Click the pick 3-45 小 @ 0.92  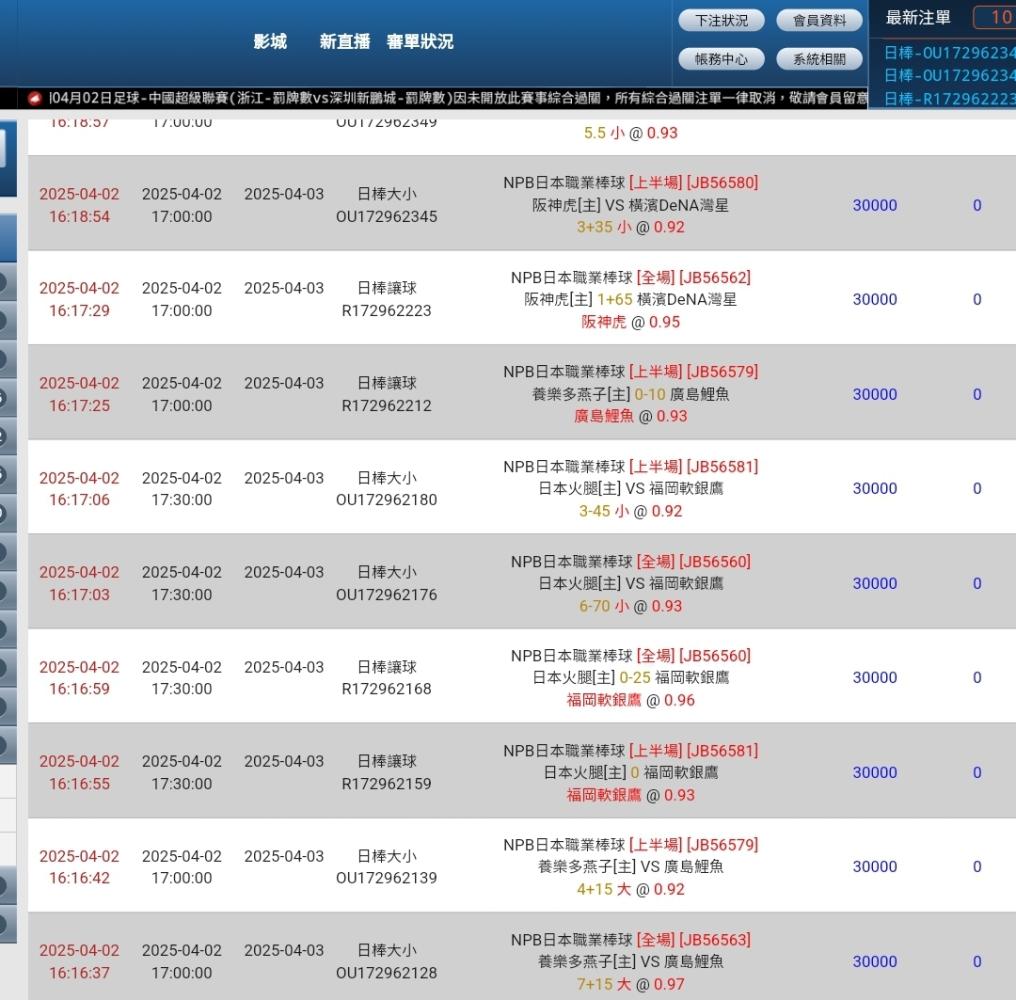630,511
